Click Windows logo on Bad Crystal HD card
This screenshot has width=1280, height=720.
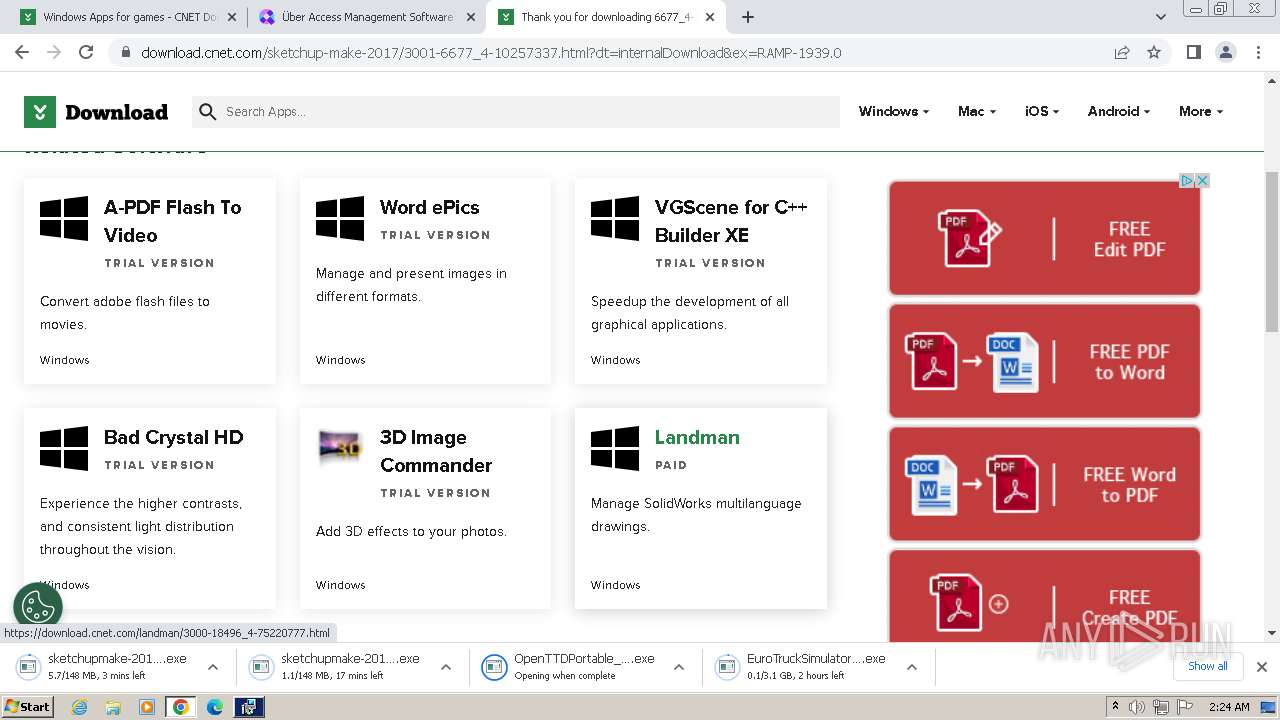tap(64, 448)
